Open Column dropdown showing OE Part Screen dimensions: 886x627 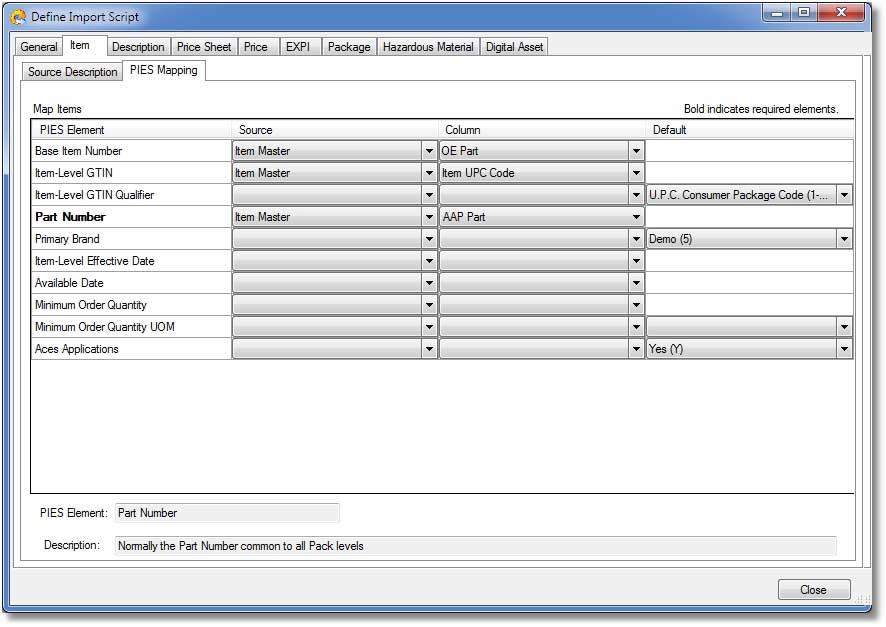pyautogui.click(x=636, y=151)
